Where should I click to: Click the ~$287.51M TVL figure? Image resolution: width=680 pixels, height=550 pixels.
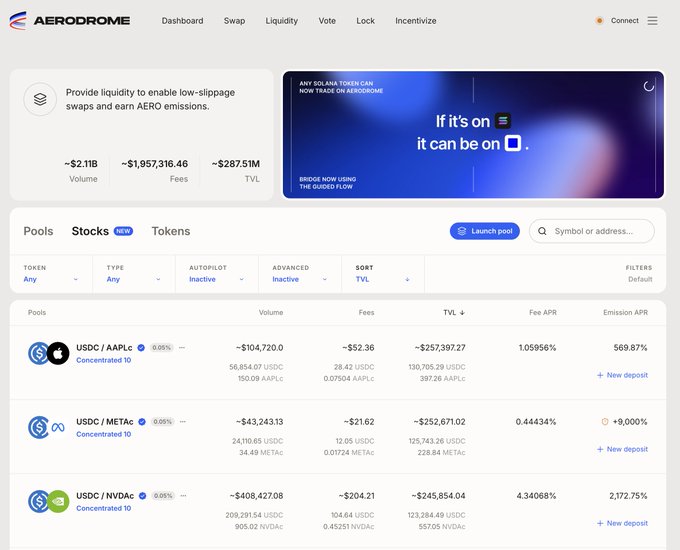point(235,164)
